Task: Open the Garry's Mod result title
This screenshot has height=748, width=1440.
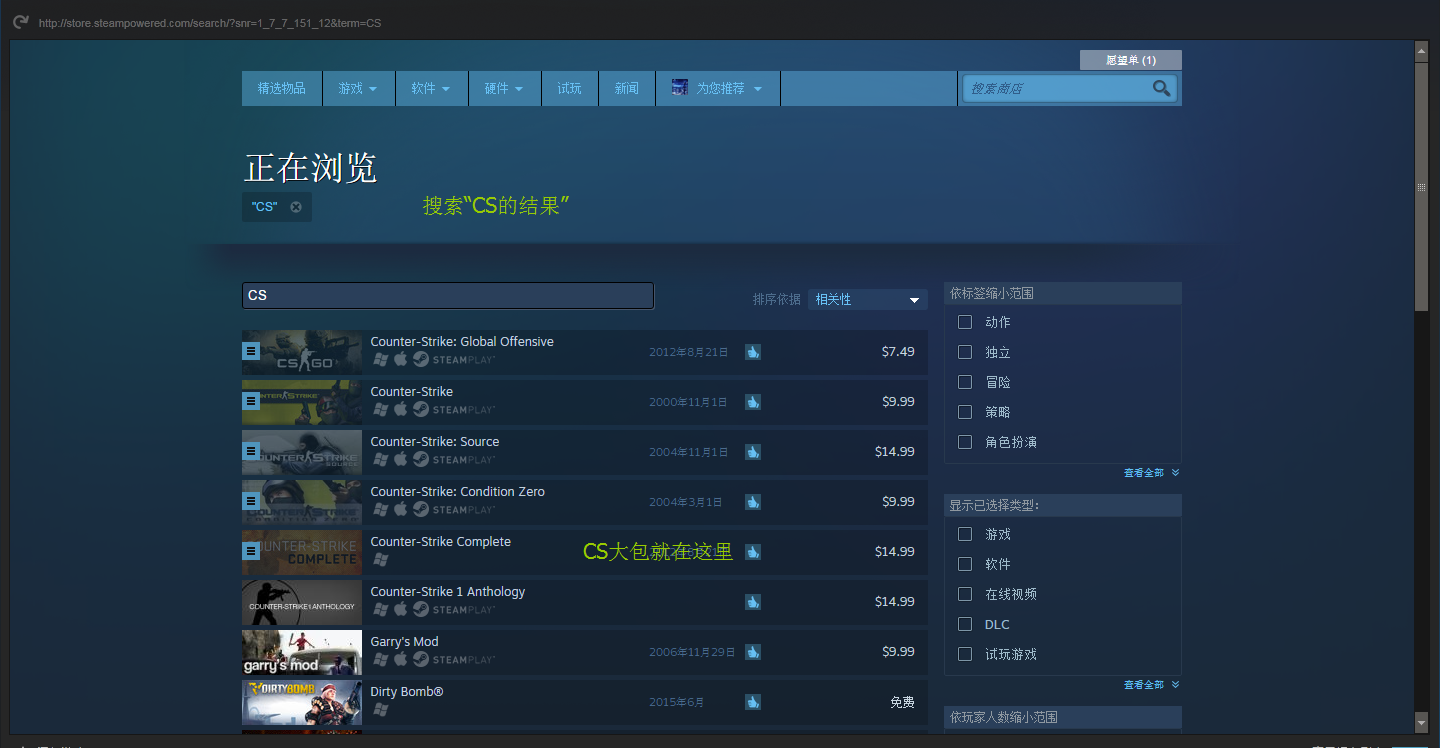Action: [x=405, y=641]
